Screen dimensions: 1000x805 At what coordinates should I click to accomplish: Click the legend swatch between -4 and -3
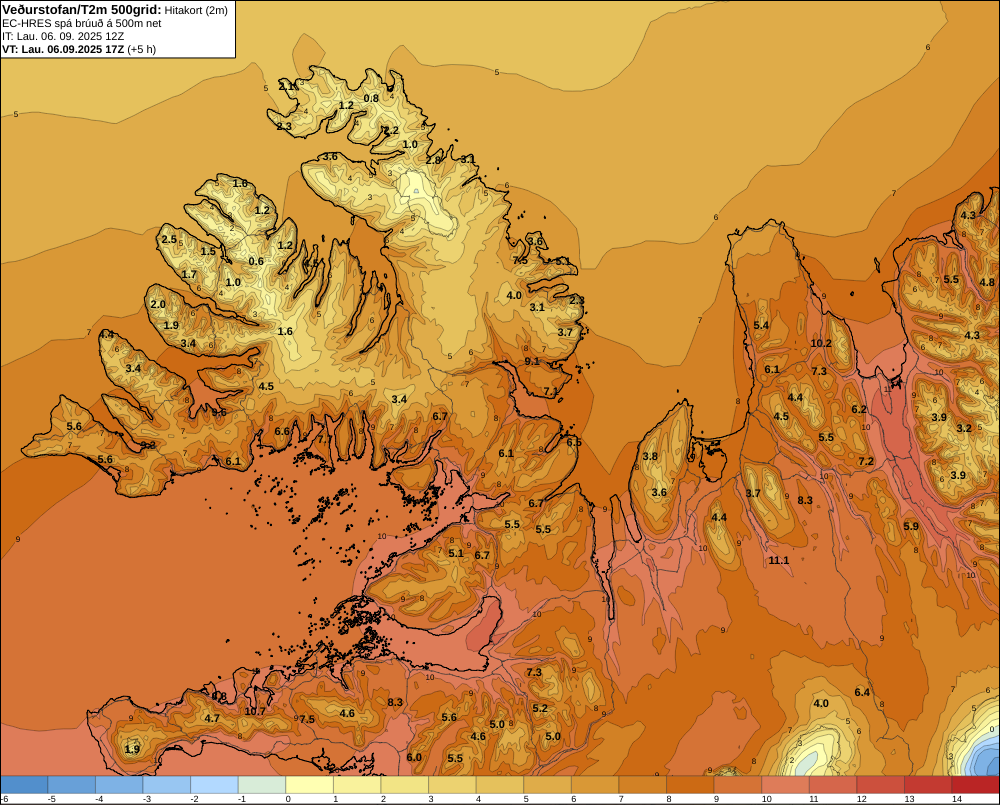pyautogui.click(x=119, y=785)
